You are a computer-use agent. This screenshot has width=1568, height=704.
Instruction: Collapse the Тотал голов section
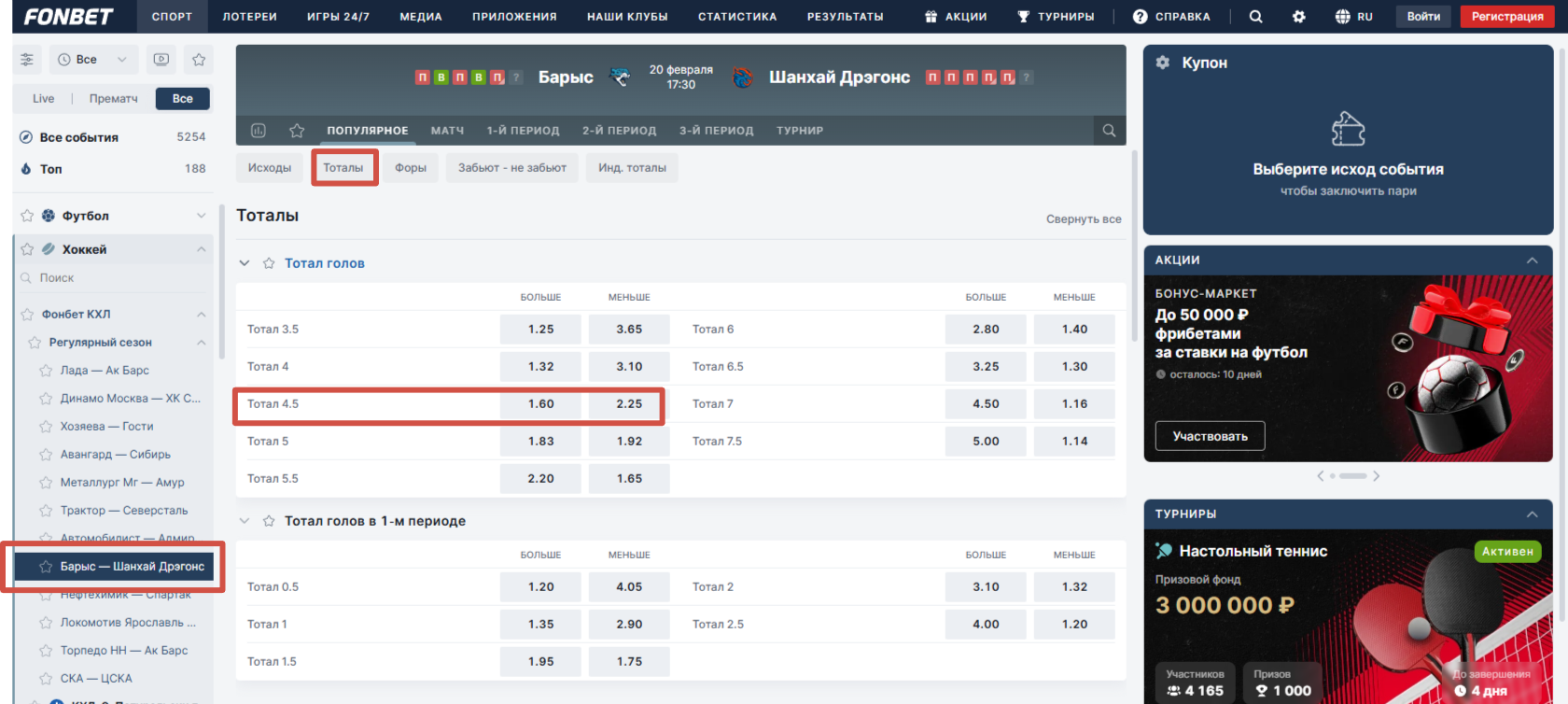point(245,263)
